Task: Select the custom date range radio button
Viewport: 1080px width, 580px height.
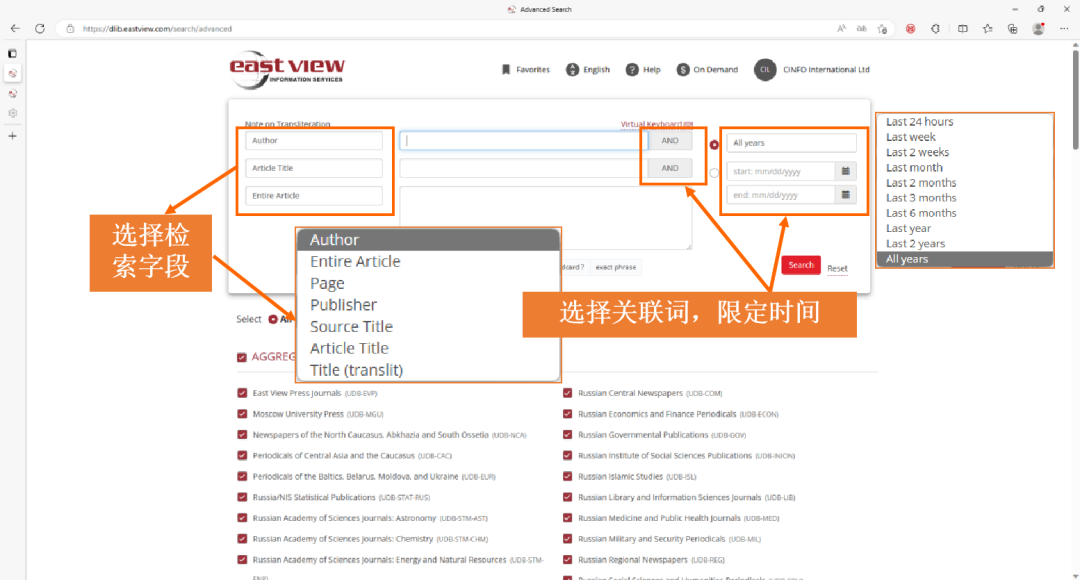Action: pos(714,174)
